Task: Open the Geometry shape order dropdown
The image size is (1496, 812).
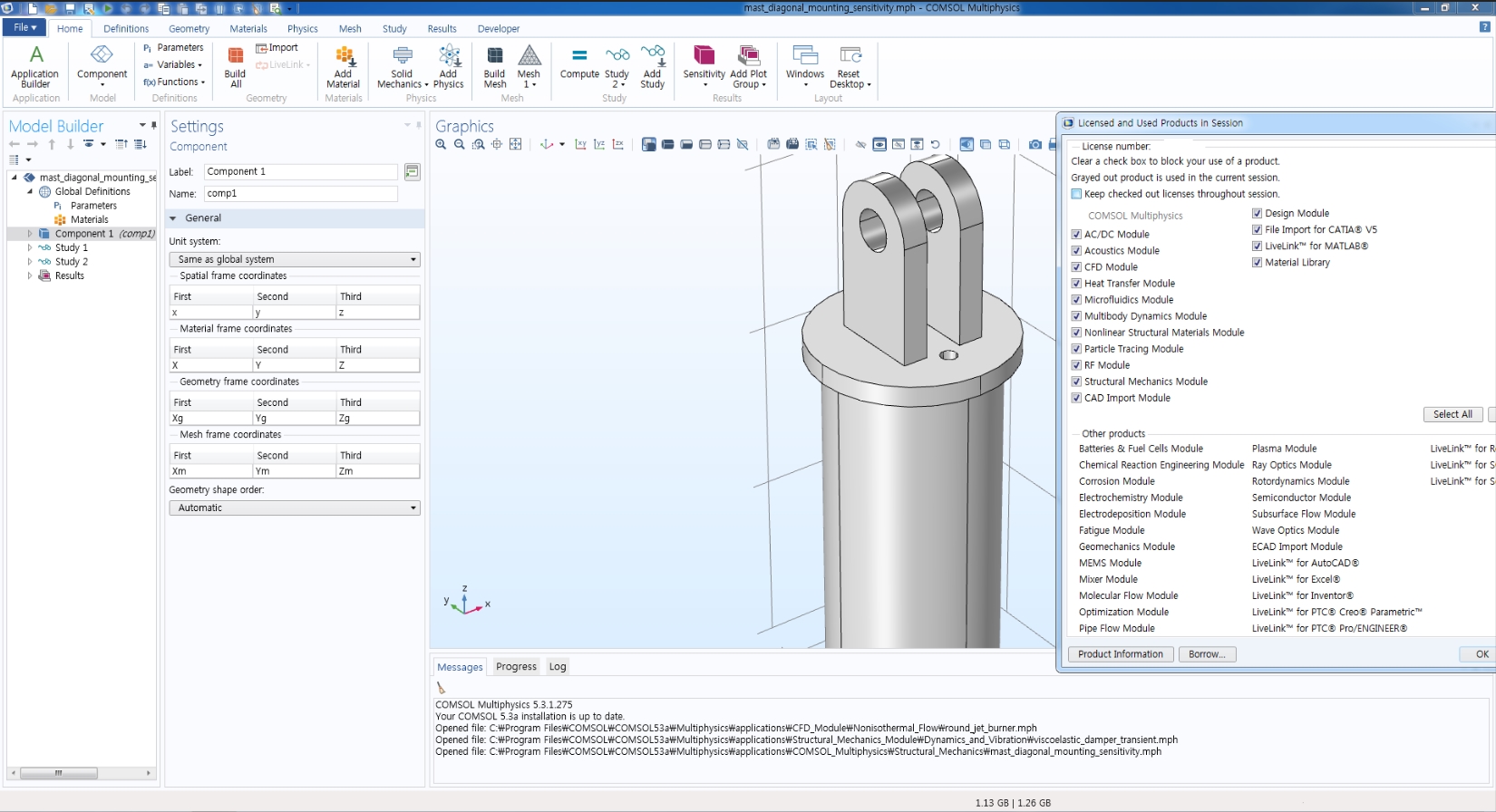Action: (x=295, y=507)
